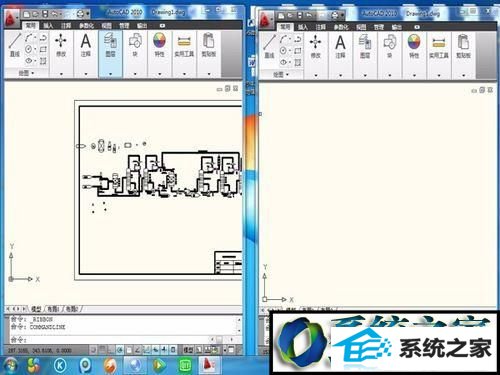Toggle Ortho mode in left window status bar
The image size is (500, 375).
(111, 350)
